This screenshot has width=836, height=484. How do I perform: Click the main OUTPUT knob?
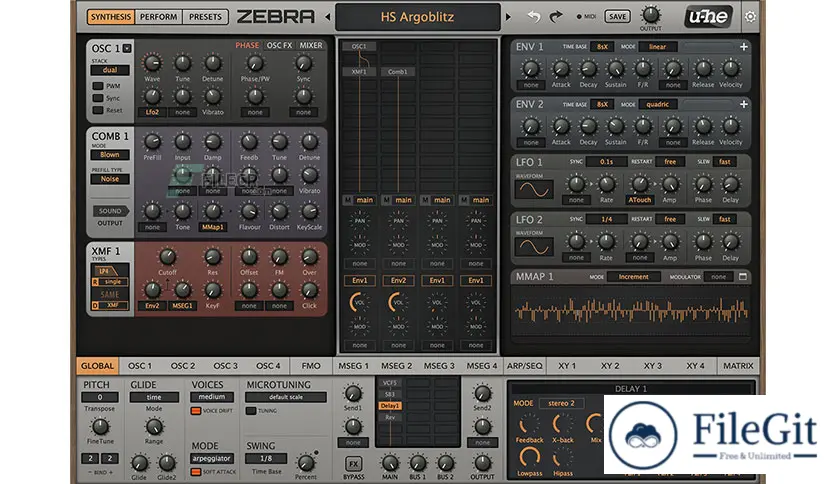click(x=650, y=14)
